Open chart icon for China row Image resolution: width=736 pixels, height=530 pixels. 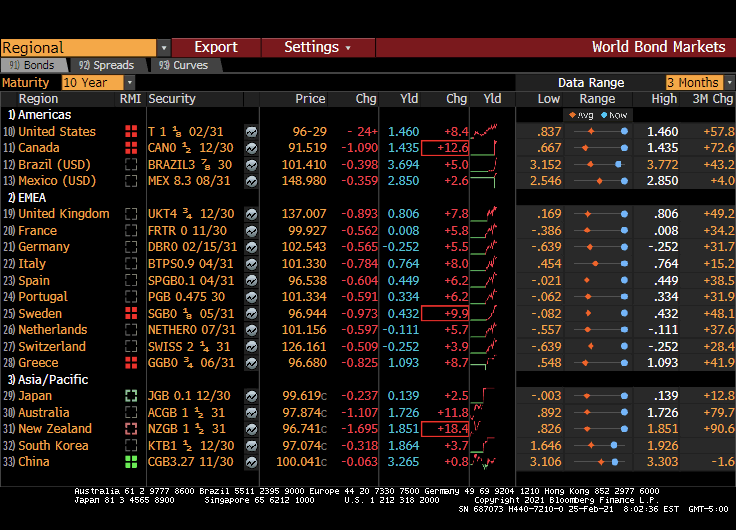click(252, 462)
